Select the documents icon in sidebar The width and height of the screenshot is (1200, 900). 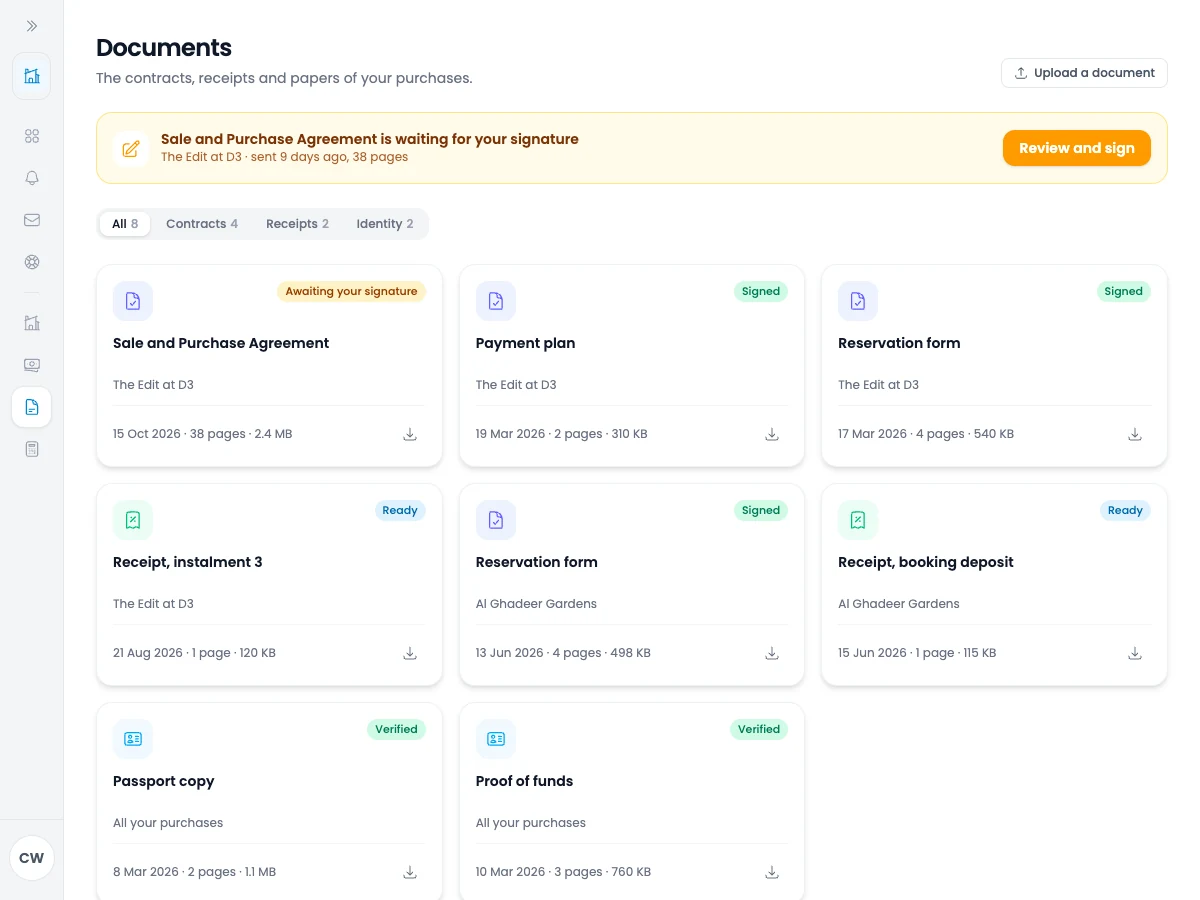(x=32, y=407)
